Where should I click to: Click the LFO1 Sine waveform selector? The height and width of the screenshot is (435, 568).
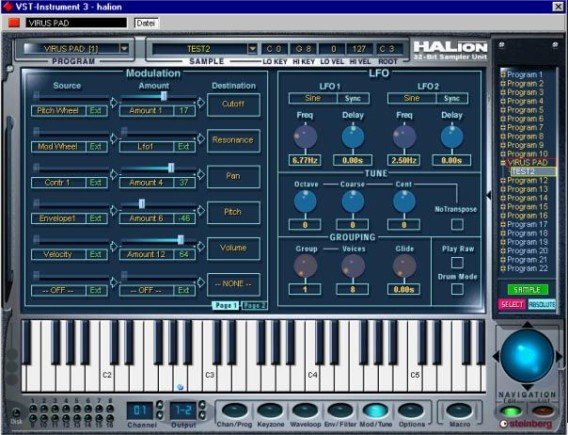click(x=313, y=99)
